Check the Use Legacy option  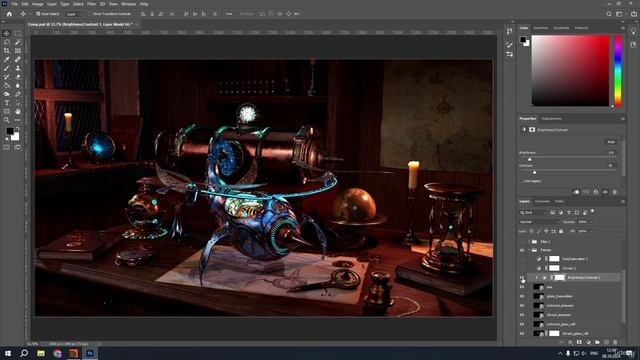[521, 181]
